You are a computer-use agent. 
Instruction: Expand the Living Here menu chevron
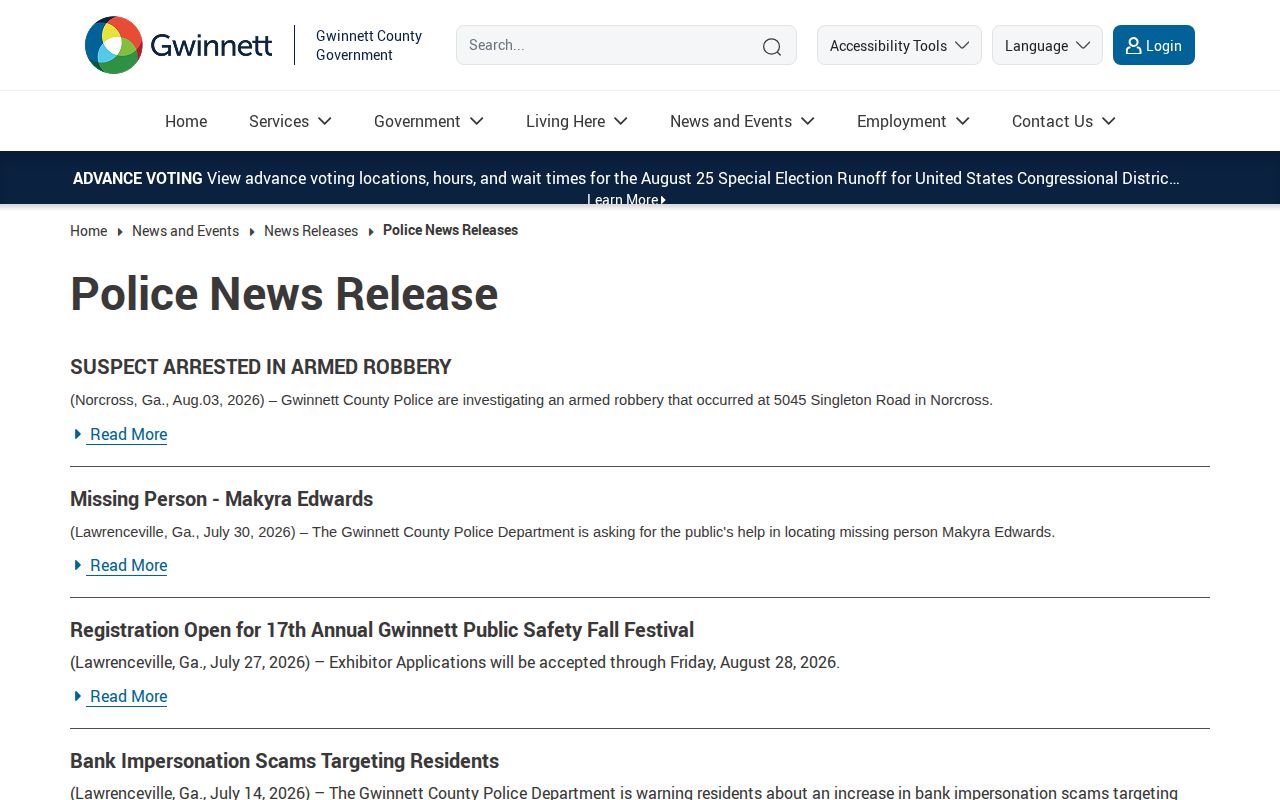click(621, 121)
